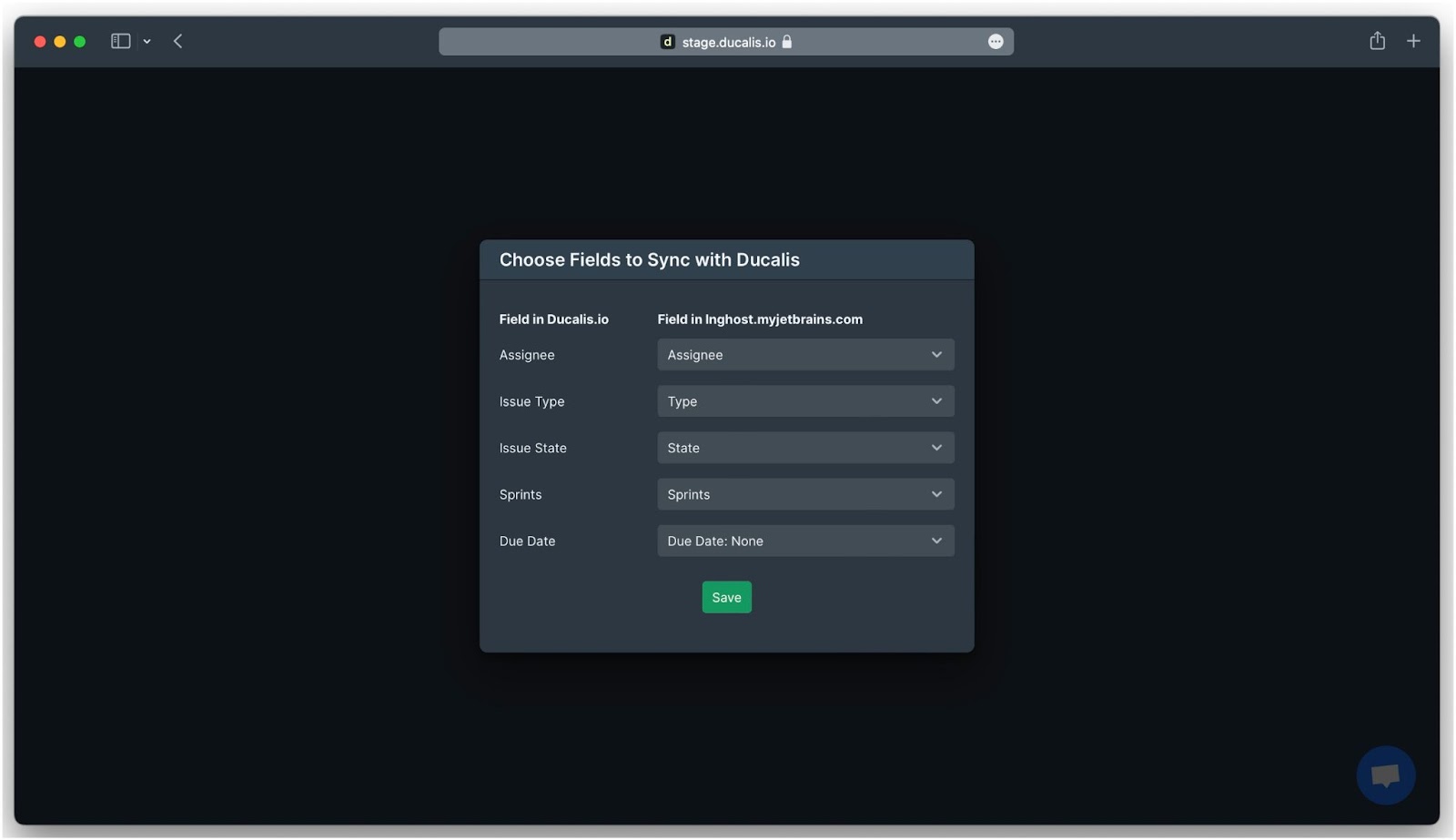Viewport: 1456px width, 840px height.
Task: Open the Type field dropdown
Action: pos(805,401)
